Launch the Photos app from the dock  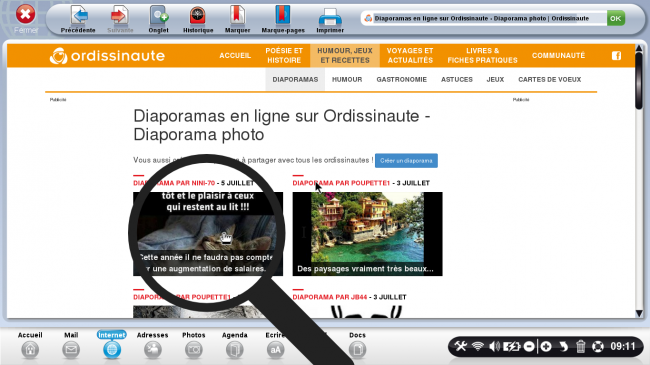coord(194,345)
